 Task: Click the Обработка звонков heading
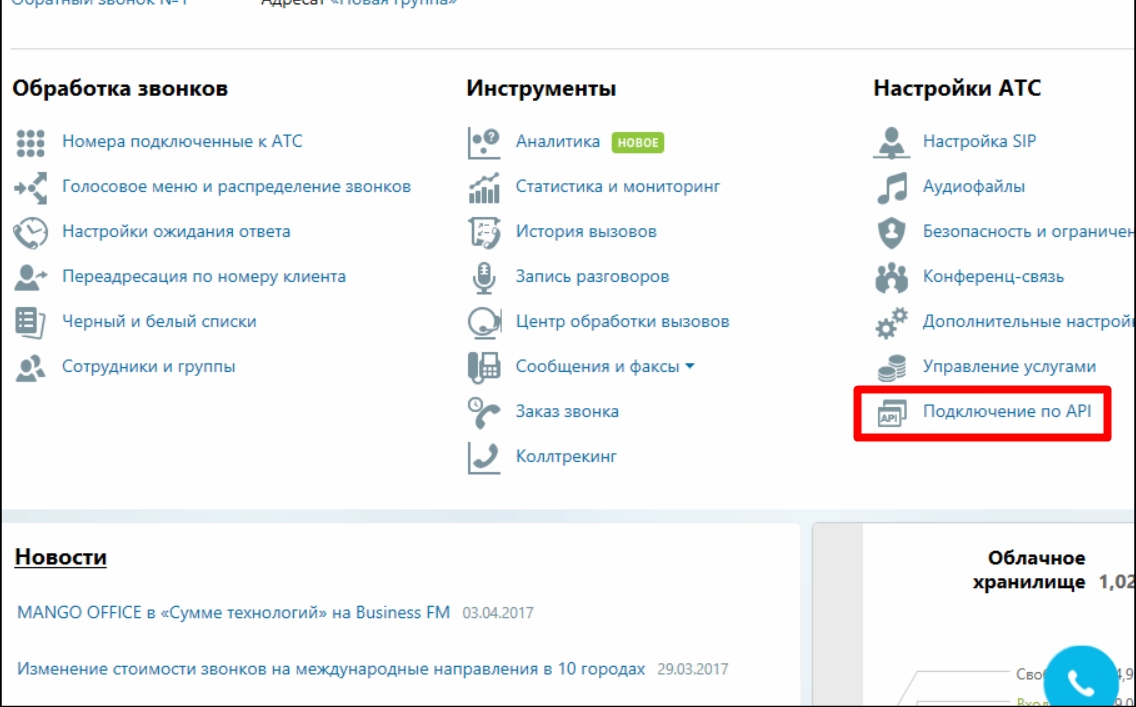[x=120, y=89]
